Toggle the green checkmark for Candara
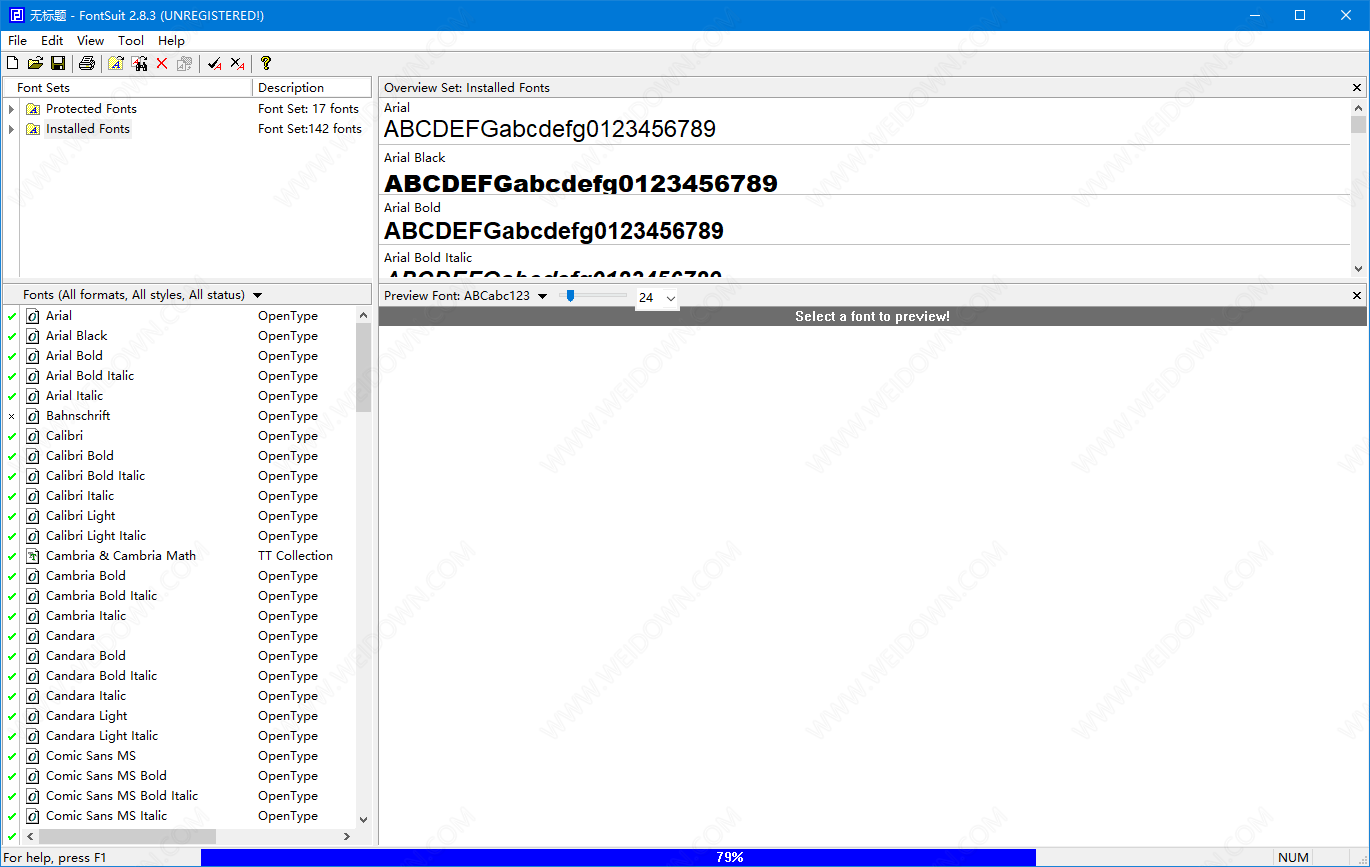Viewport: 1370px width, 867px height. tap(12, 636)
